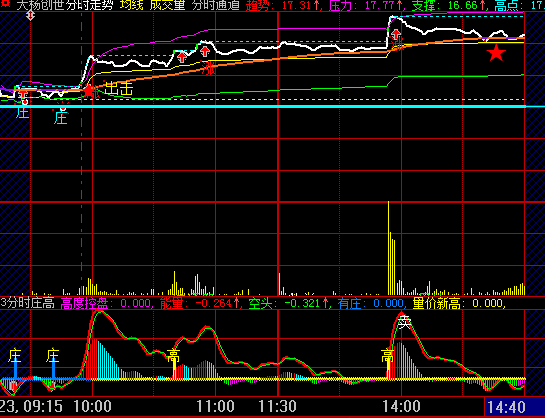
Task: Click the 高度控盘: 0.000 value
Action: [107, 303]
